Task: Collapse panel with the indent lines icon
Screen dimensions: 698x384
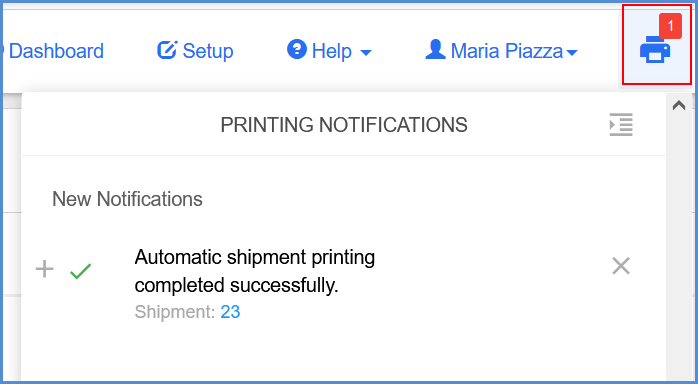Action: coord(621,125)
